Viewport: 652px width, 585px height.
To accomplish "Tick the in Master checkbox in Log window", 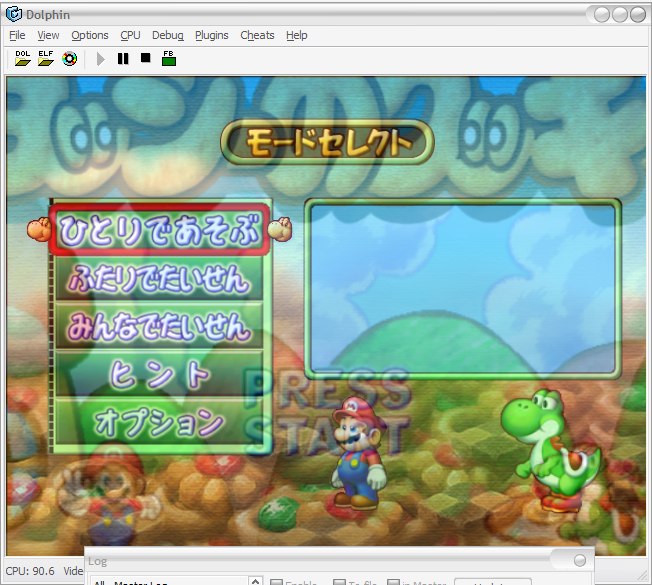I will (x=393, y=582).
